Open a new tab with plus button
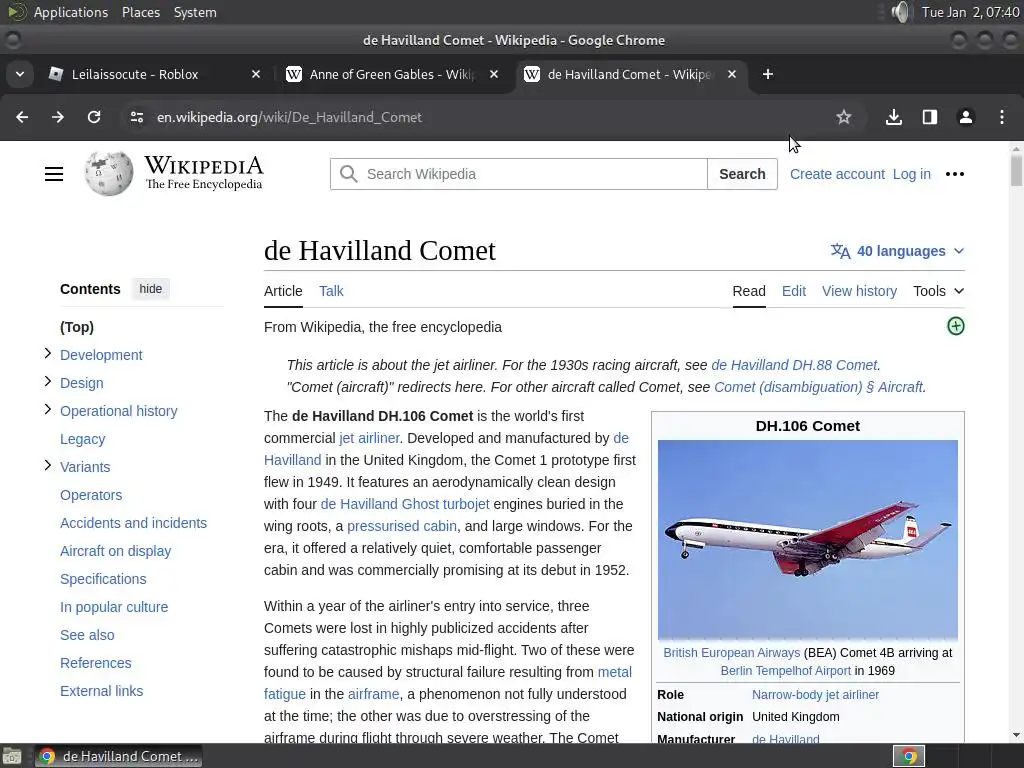 (768, 74)
